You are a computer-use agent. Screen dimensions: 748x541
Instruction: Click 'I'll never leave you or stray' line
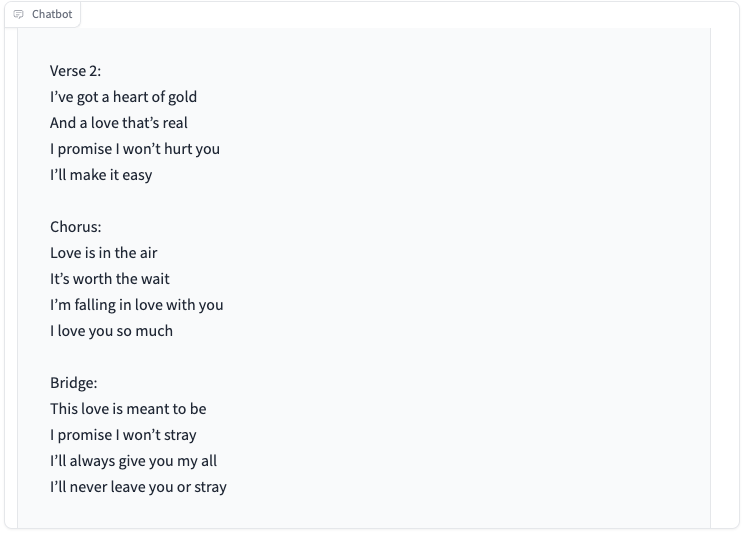pos(138,487)
